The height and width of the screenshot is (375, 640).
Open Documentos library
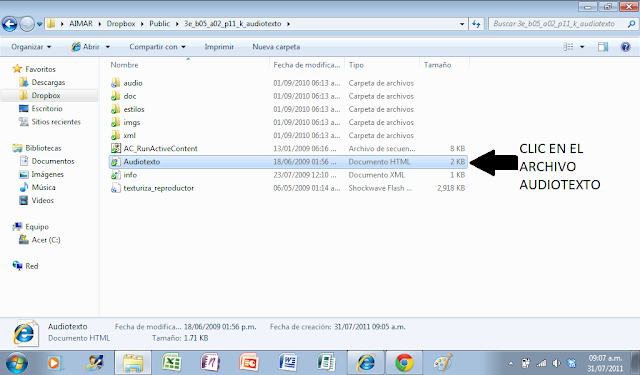(53, 161)
